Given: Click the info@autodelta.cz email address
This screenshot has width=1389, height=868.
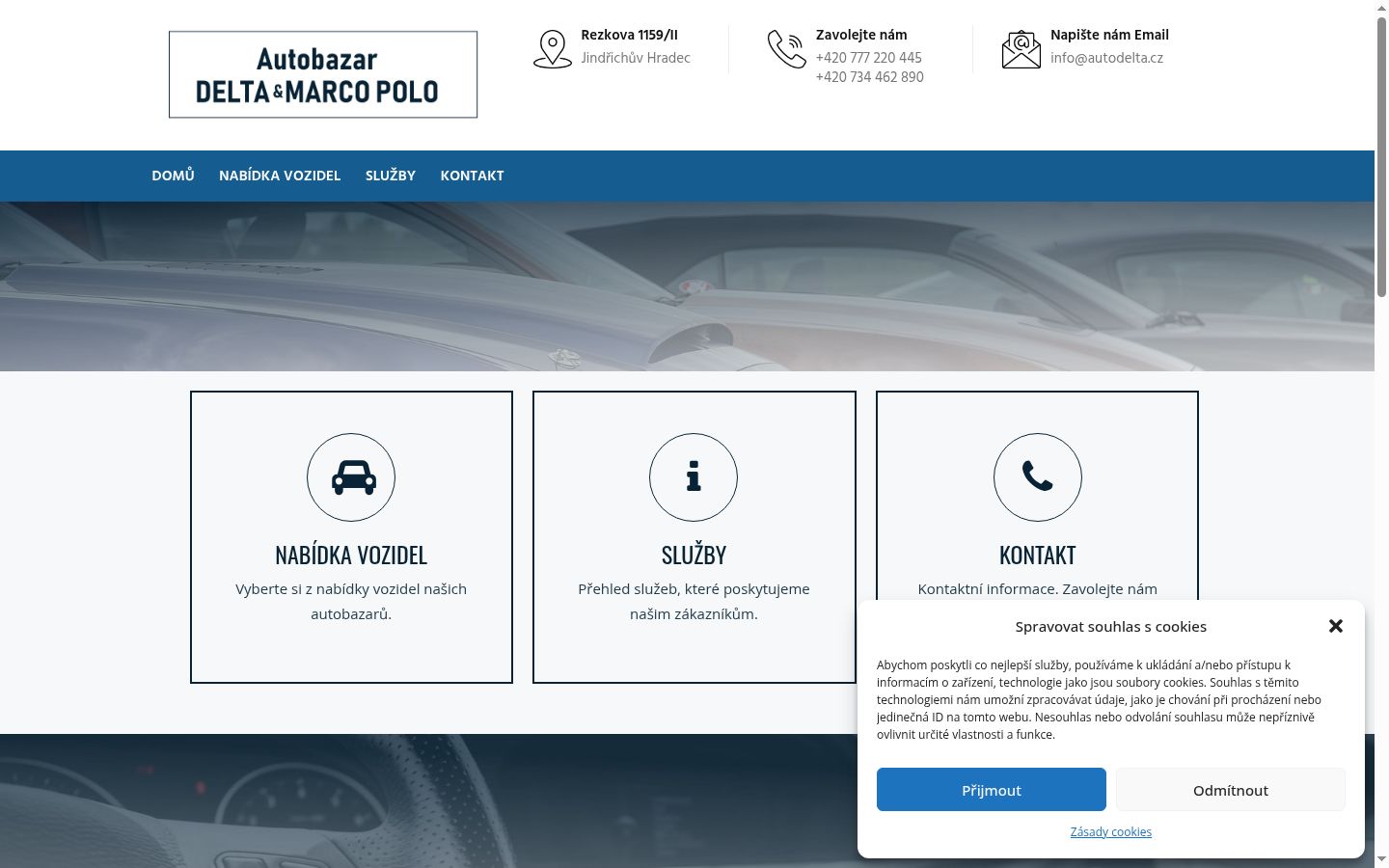Looking at the screenshot, I should pos(1106,58).
